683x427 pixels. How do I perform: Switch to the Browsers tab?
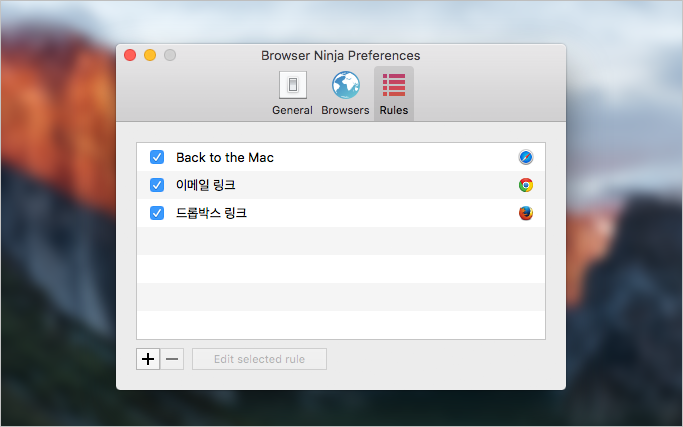point(345,94)
